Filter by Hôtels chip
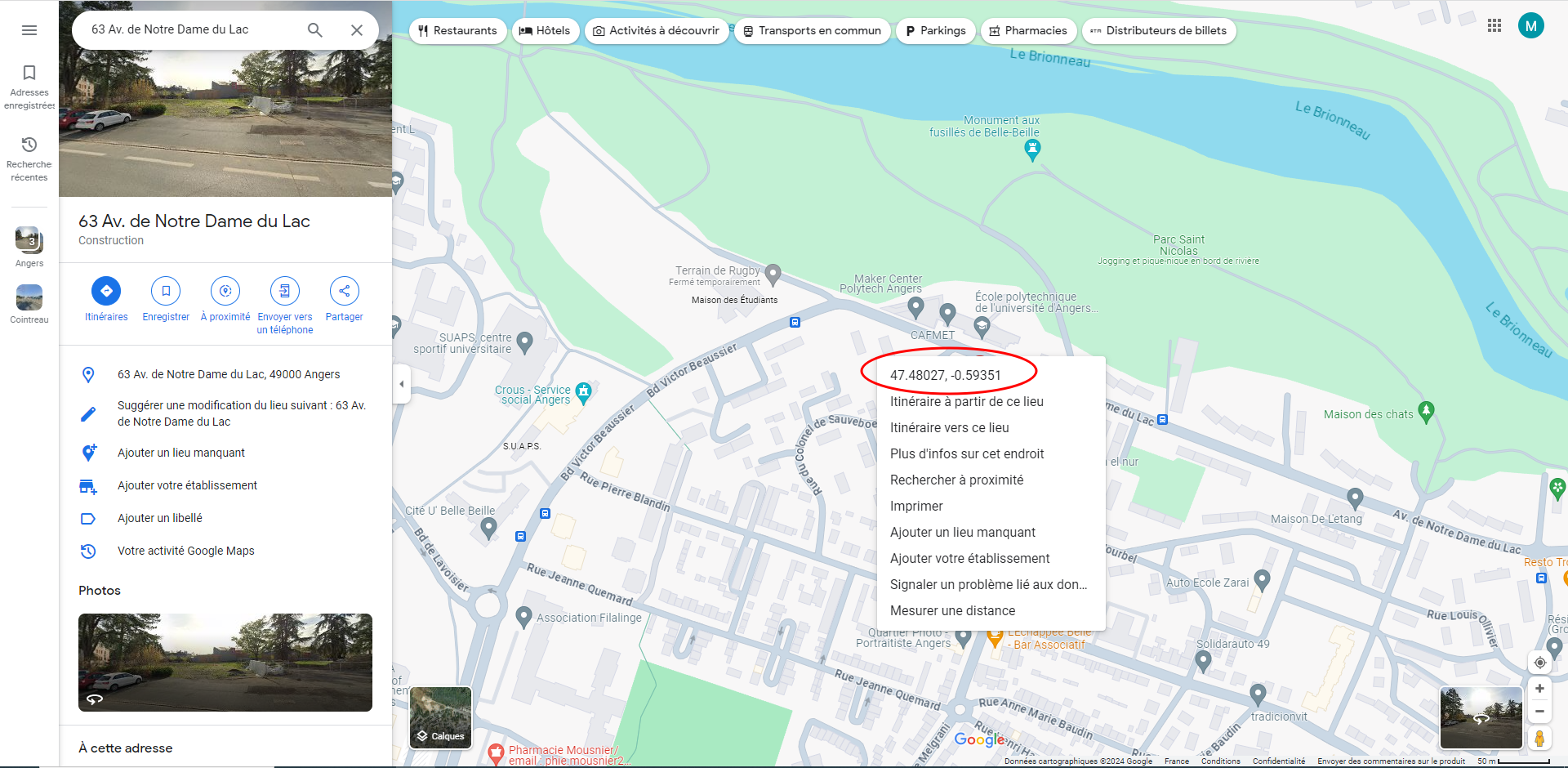 pos(545,31)
